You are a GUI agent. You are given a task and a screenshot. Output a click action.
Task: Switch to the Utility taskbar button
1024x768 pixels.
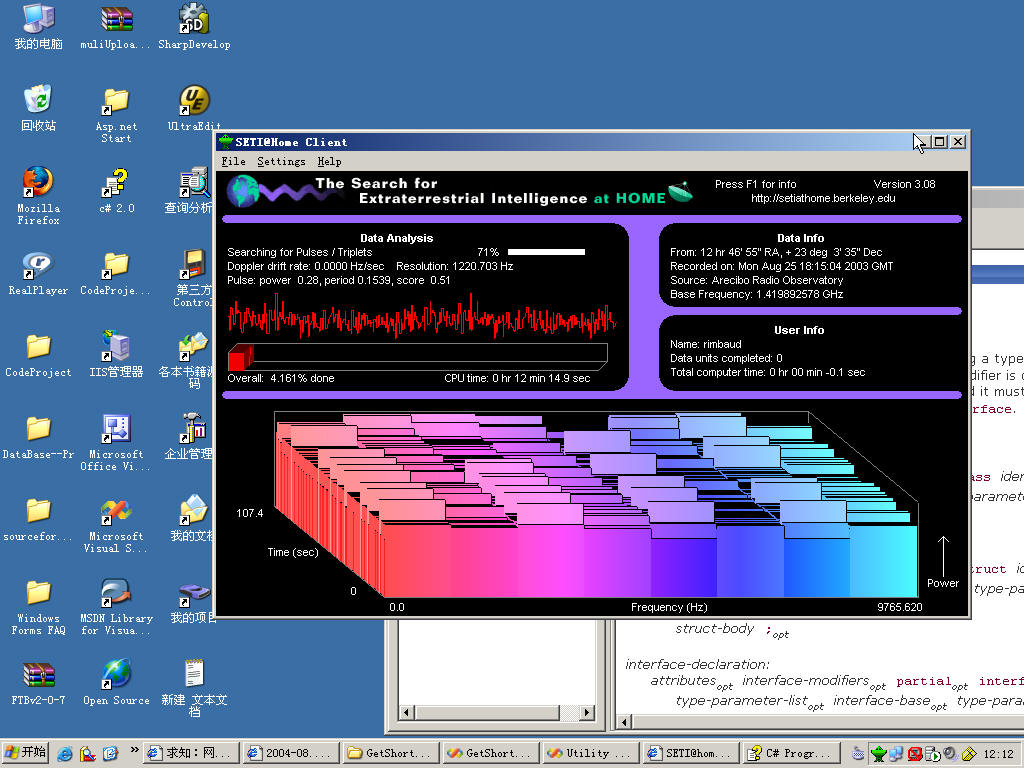(590, 754)
